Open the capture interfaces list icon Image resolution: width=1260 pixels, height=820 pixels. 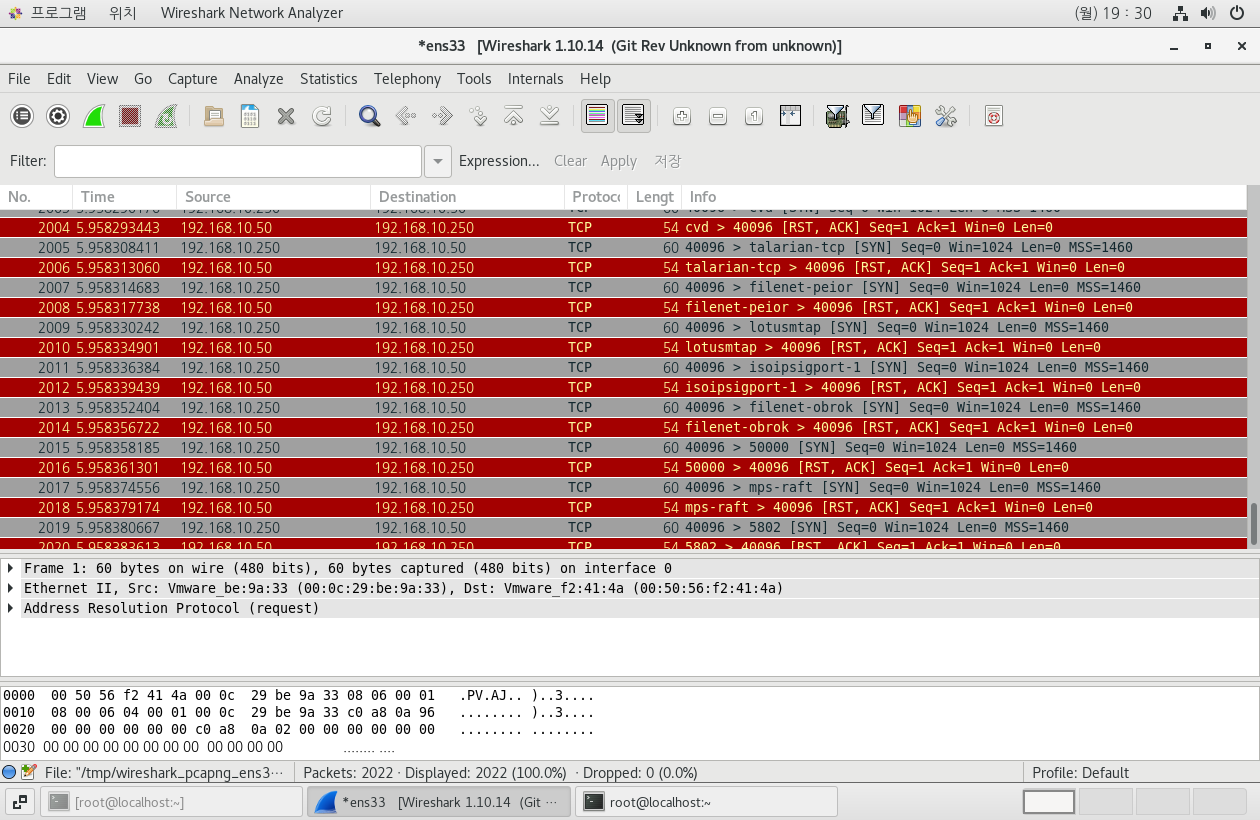tap(22, 117)
